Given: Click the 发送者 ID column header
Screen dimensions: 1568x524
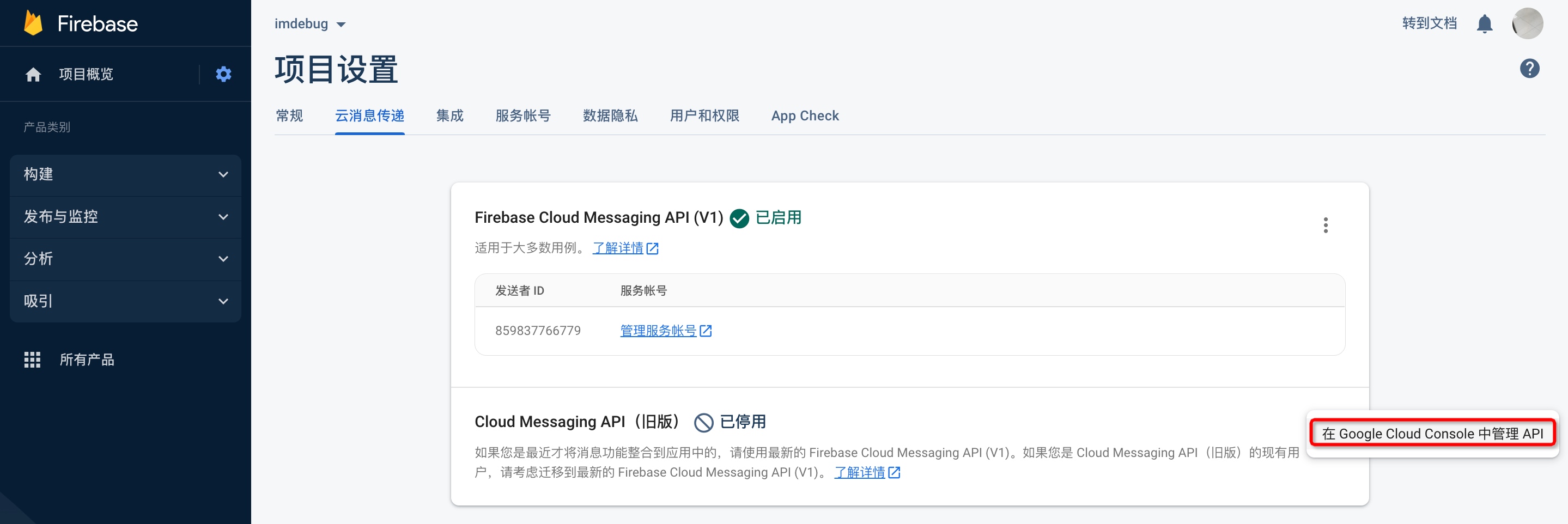Looking at the screenshot, I should click(519, 291).
